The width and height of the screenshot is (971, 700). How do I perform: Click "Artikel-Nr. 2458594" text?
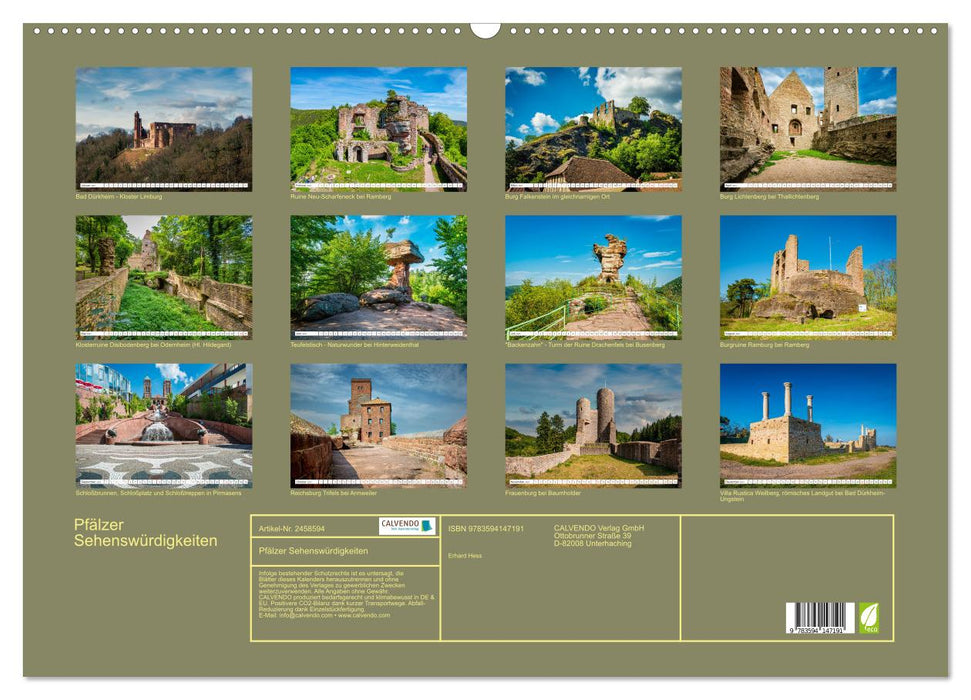pyautogui.click(x=292, y=528)
